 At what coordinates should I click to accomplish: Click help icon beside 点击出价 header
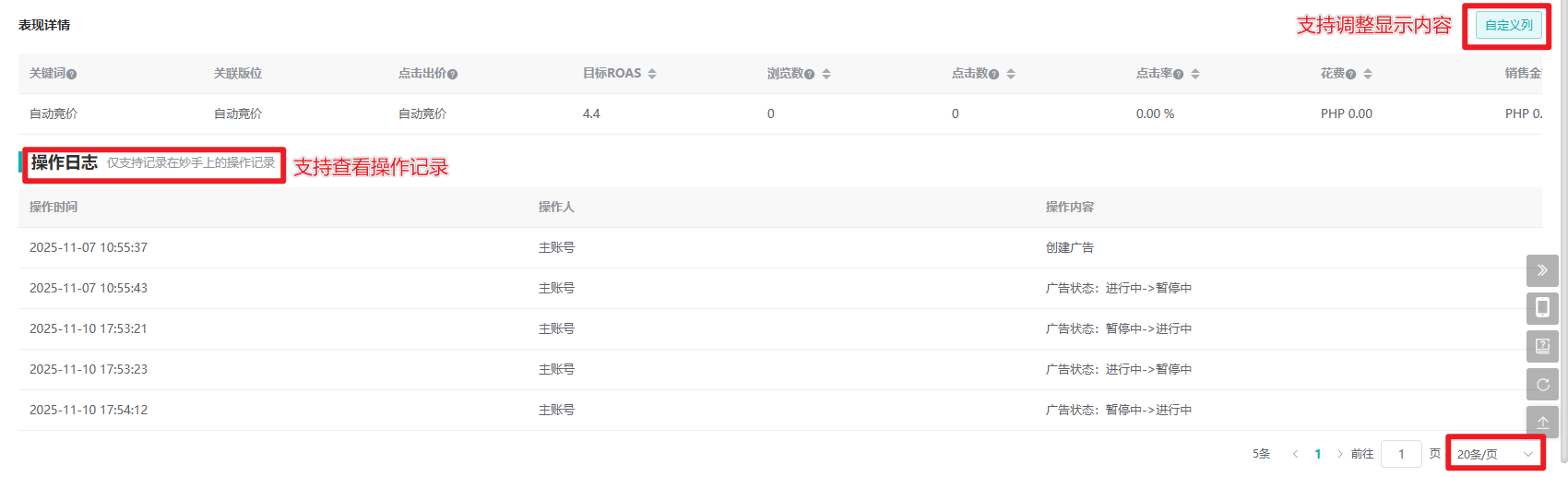click(x=452, y=75)
